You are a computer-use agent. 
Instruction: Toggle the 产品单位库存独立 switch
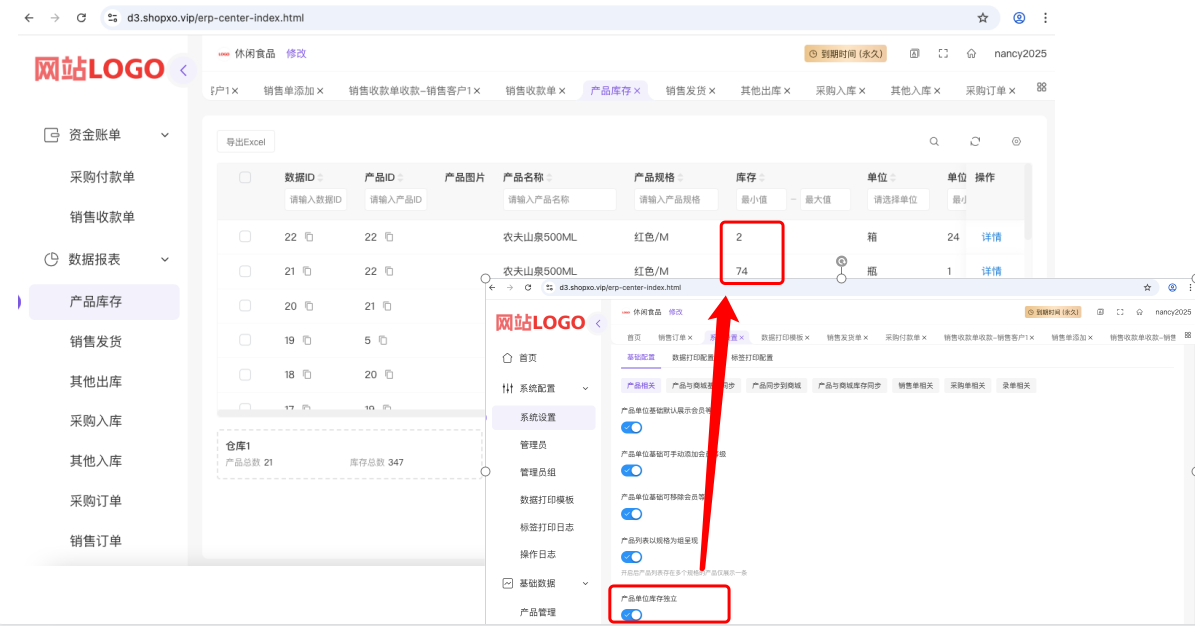631,615
